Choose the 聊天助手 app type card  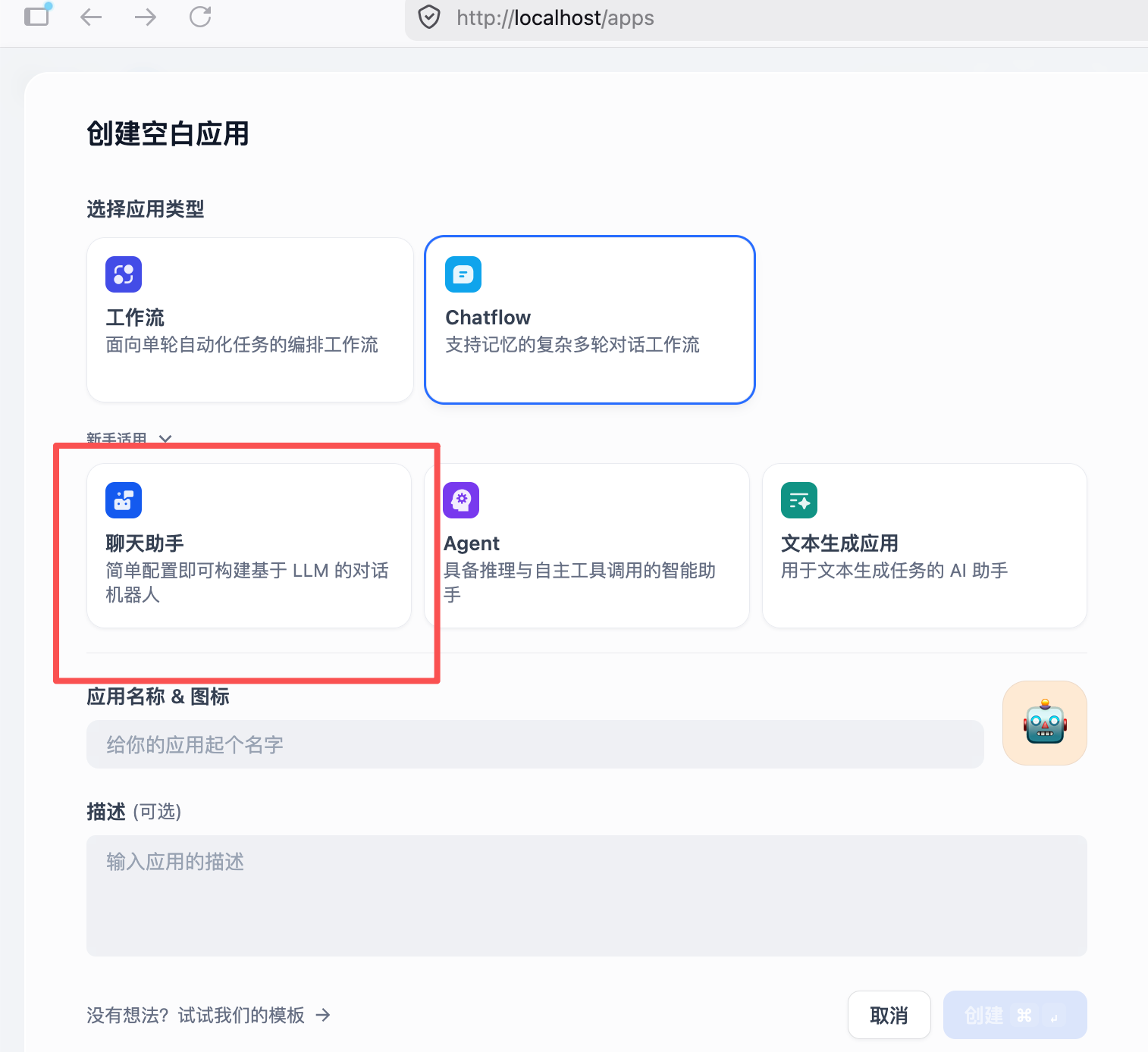pos(249,546)
